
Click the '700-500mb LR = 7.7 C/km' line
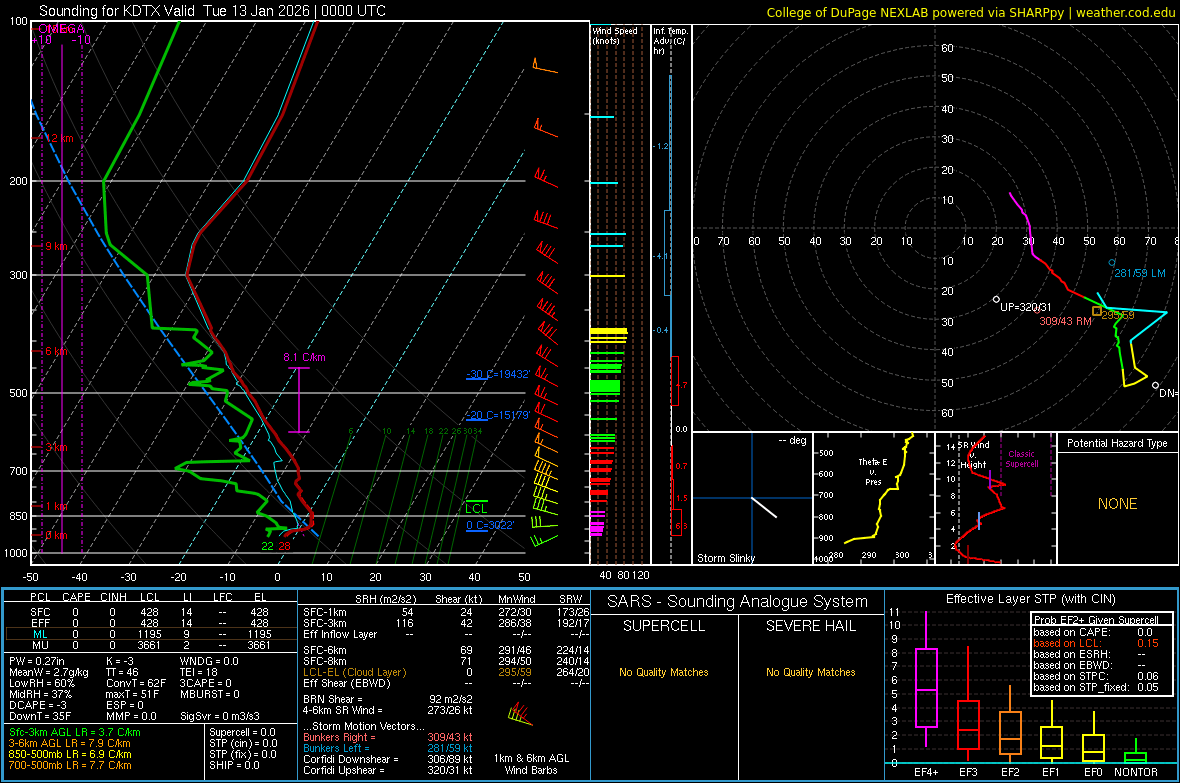tap(70, 765)
